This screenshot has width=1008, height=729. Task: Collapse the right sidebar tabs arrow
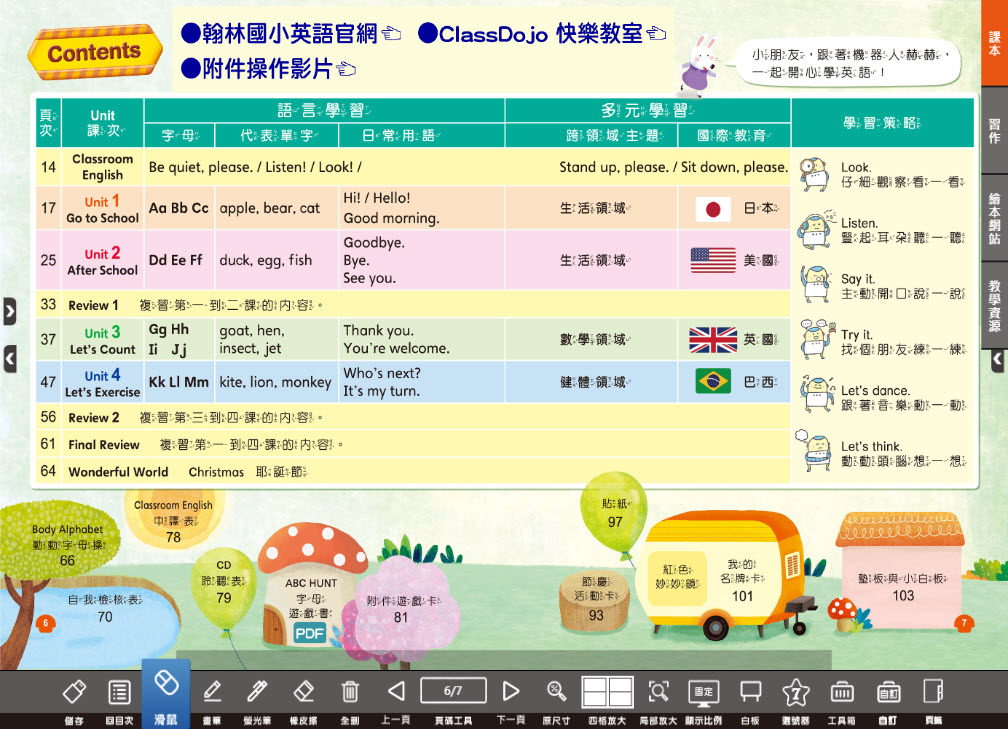tap(997, 360)
